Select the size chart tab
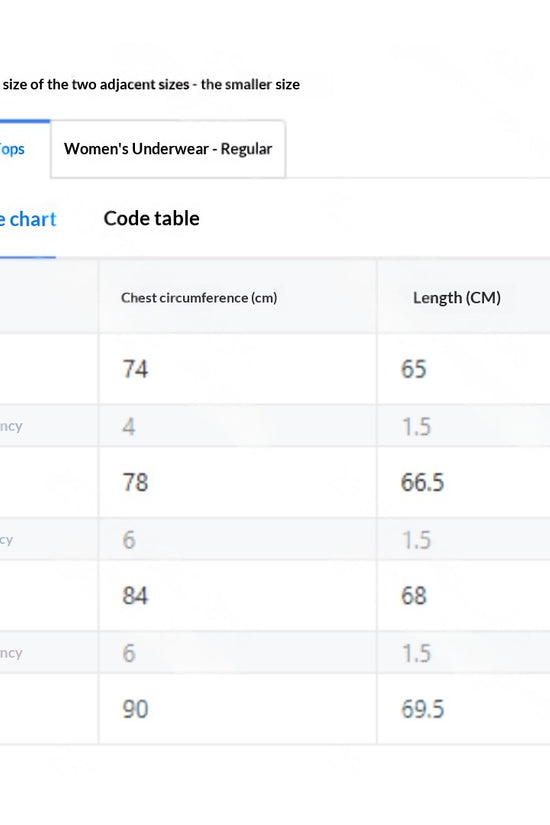Viewport: 550px width, 825px height. point(28,219)
